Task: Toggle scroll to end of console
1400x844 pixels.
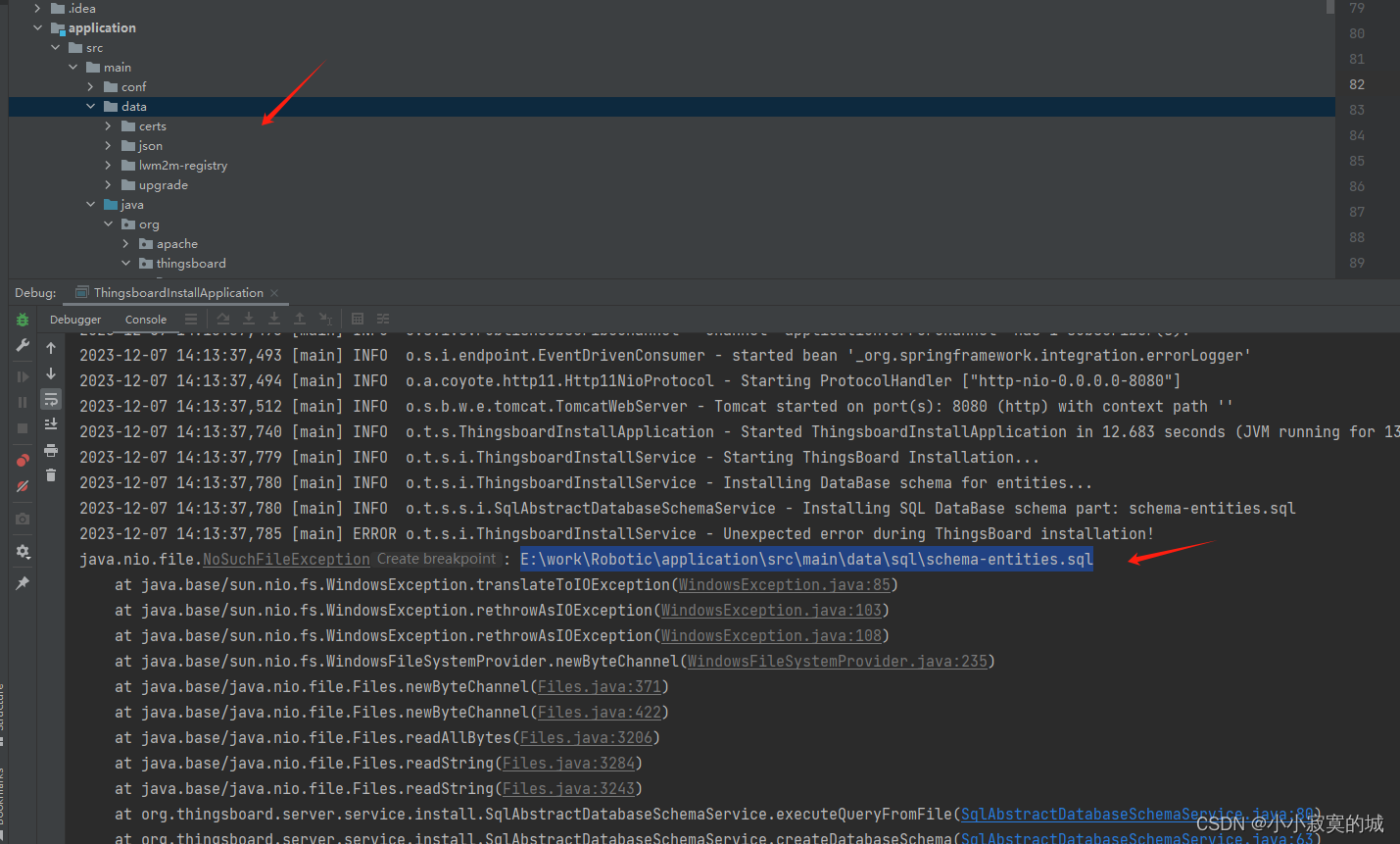Action: pos(51,424)
